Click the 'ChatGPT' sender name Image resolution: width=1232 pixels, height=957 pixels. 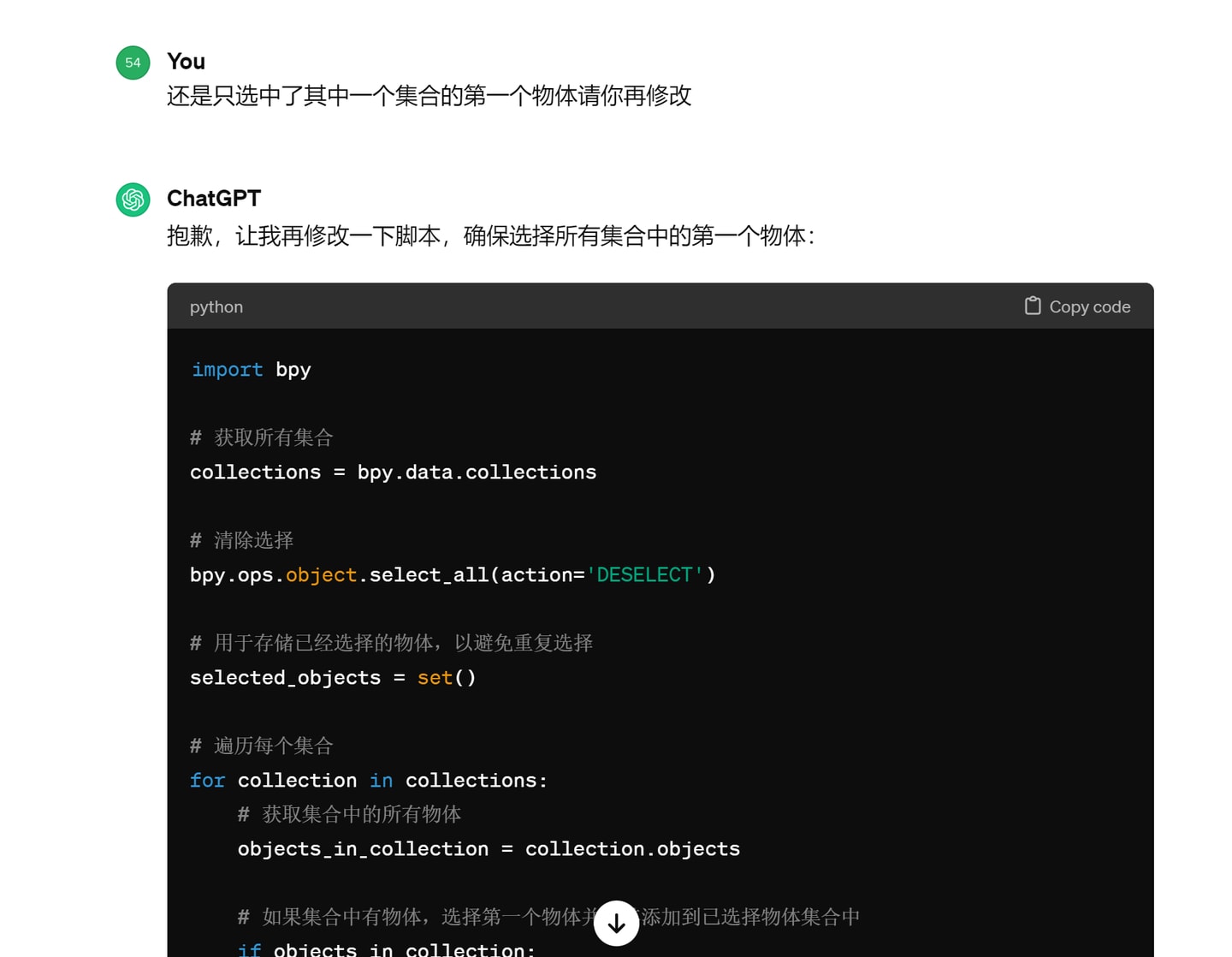pyautogui.click(x=214, y=199)
